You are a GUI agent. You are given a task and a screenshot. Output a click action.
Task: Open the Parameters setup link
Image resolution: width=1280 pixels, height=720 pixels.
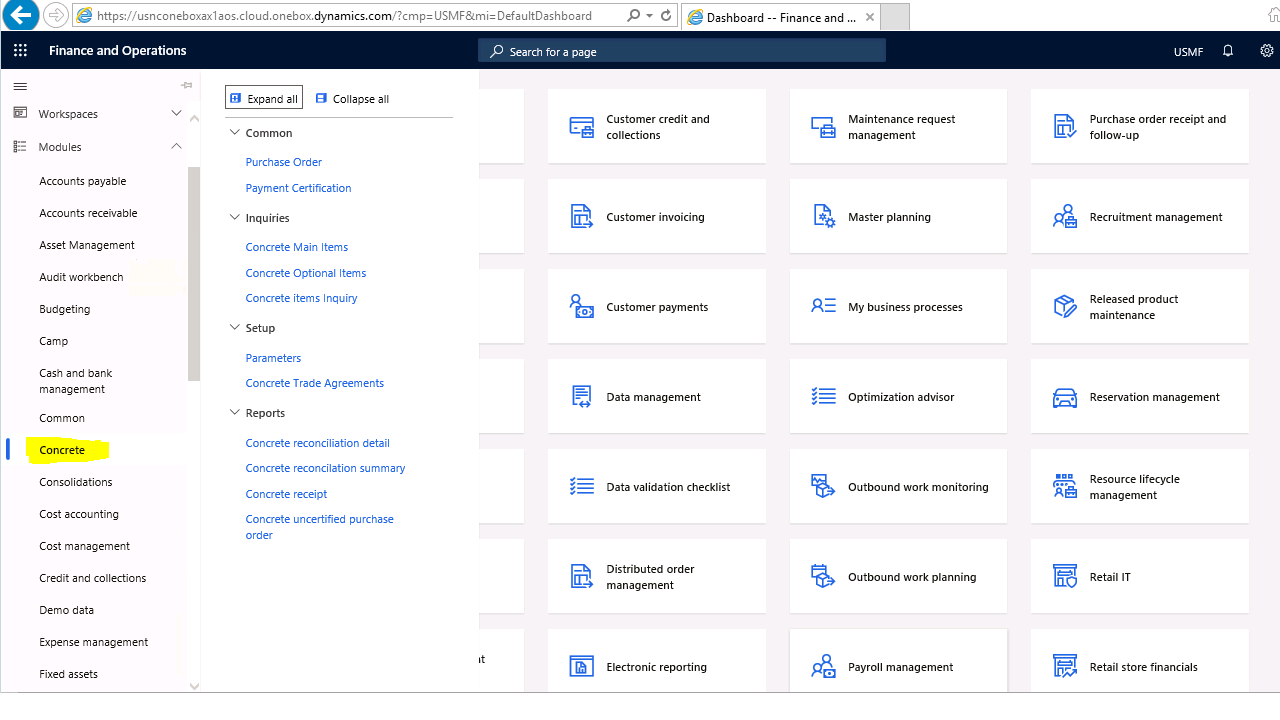click(274, 358)
